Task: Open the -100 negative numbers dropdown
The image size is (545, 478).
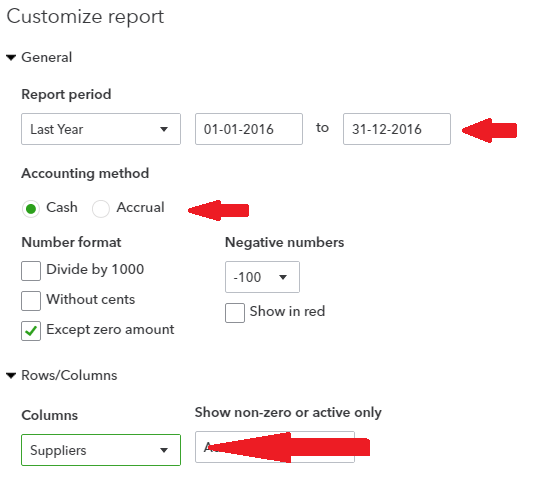Action: [262, 277]
